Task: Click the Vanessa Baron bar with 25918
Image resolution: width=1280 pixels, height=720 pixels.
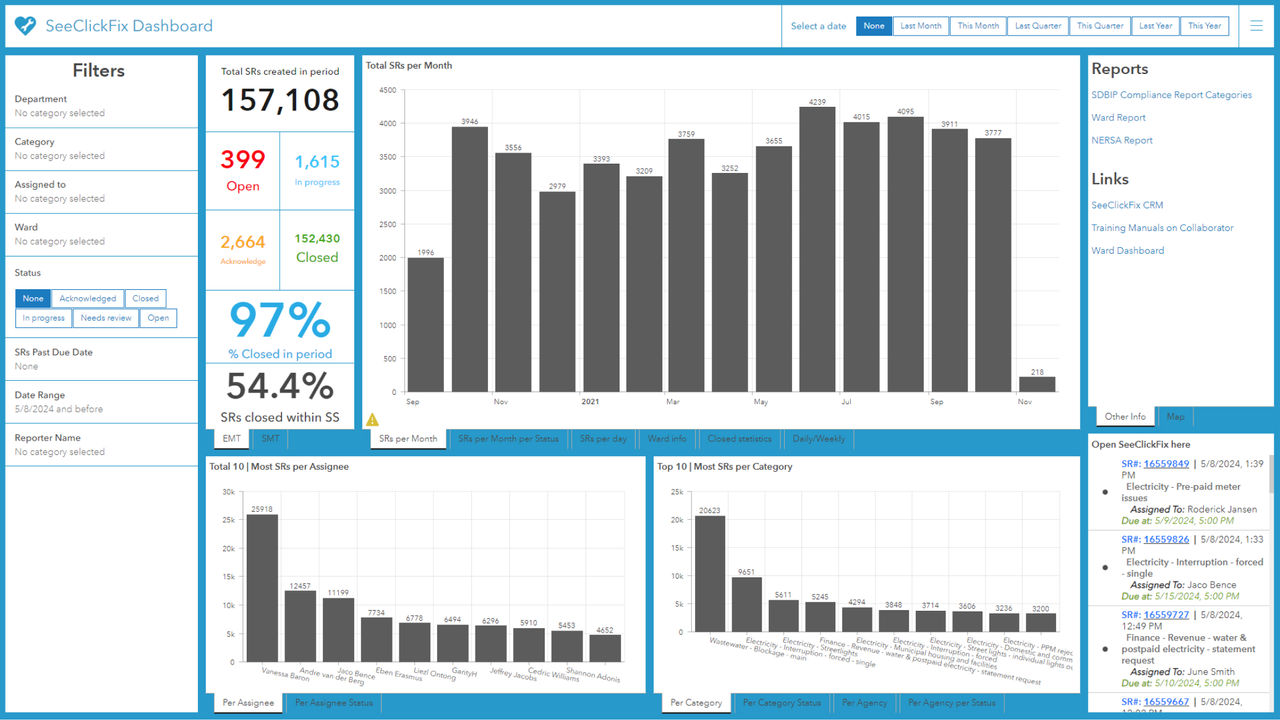Action: (262, 588)
